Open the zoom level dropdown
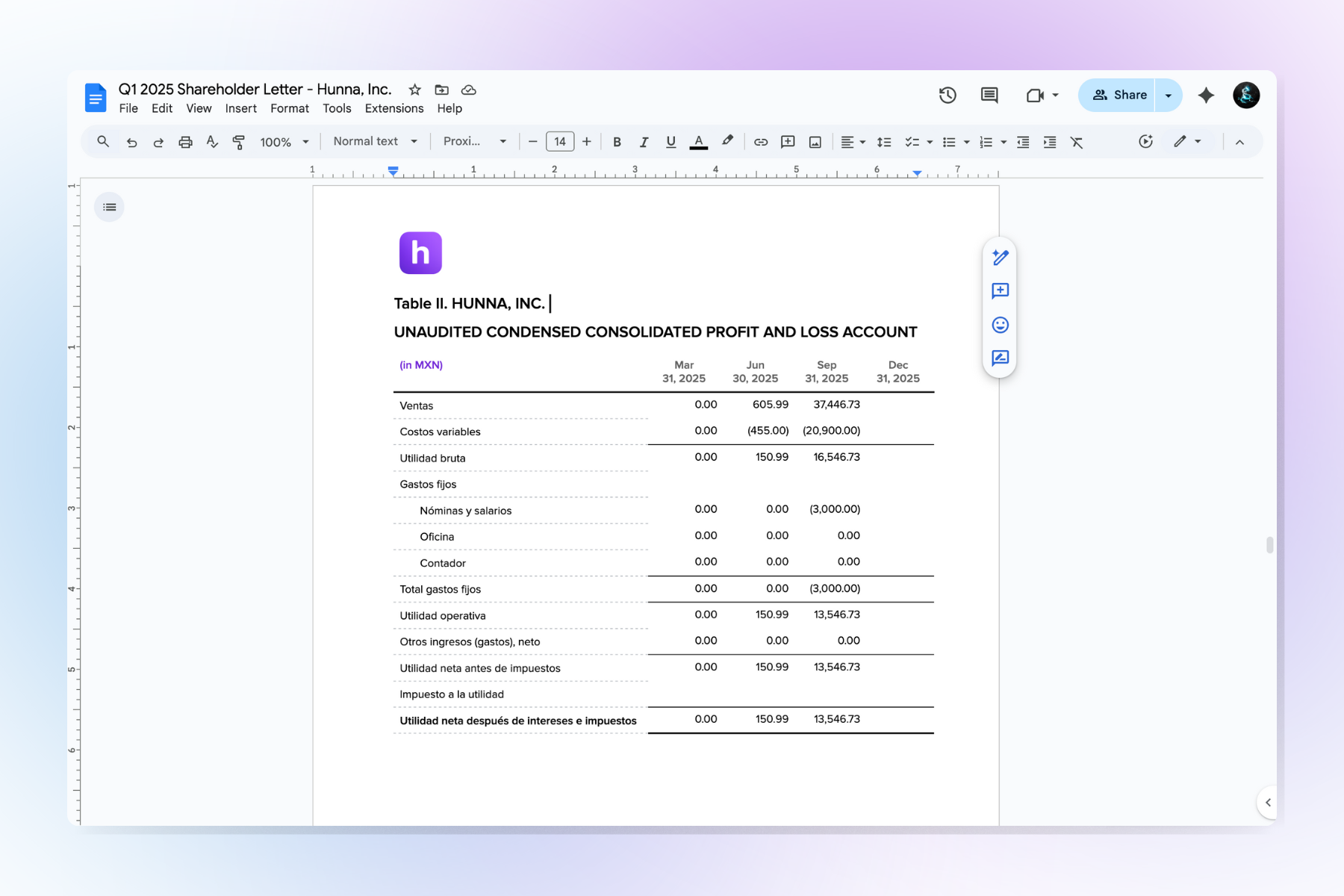1344x896 pixels. pos(284,142)
